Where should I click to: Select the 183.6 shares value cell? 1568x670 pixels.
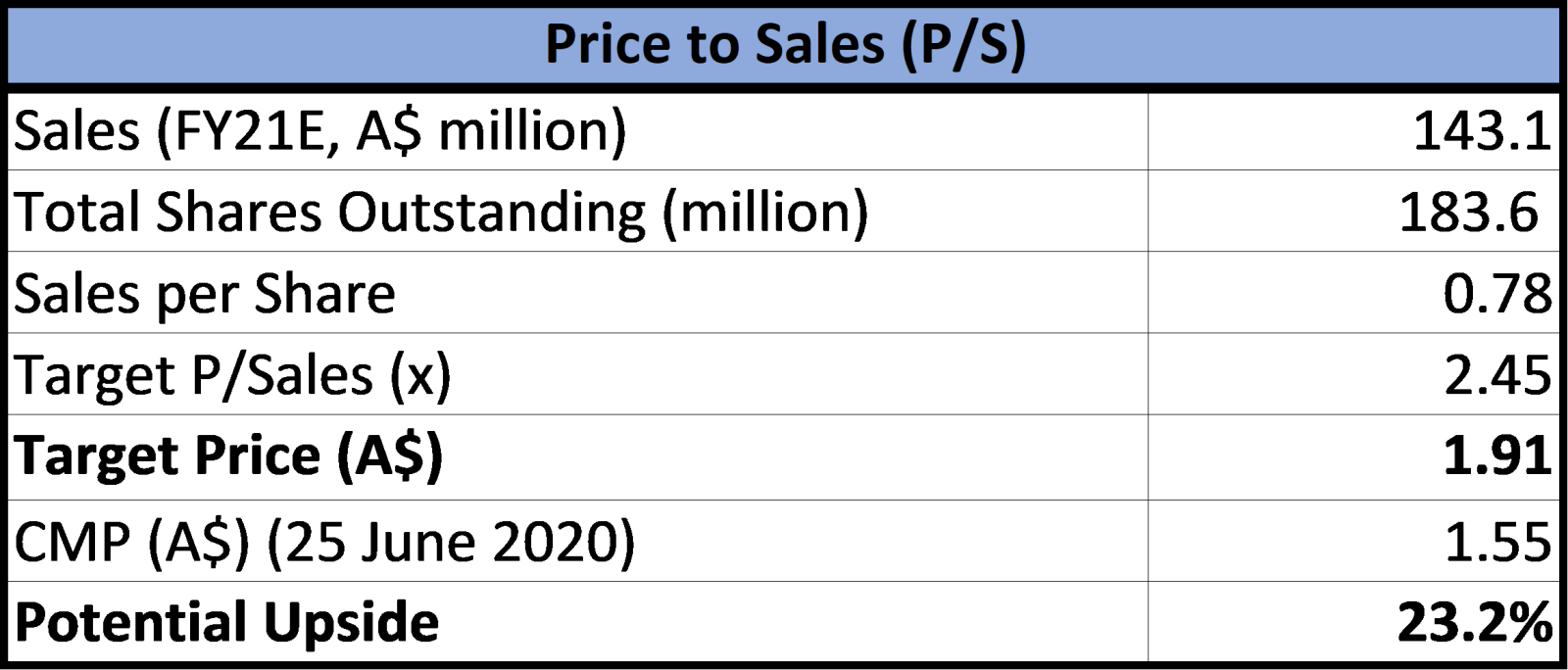(x=1353, y=211)
